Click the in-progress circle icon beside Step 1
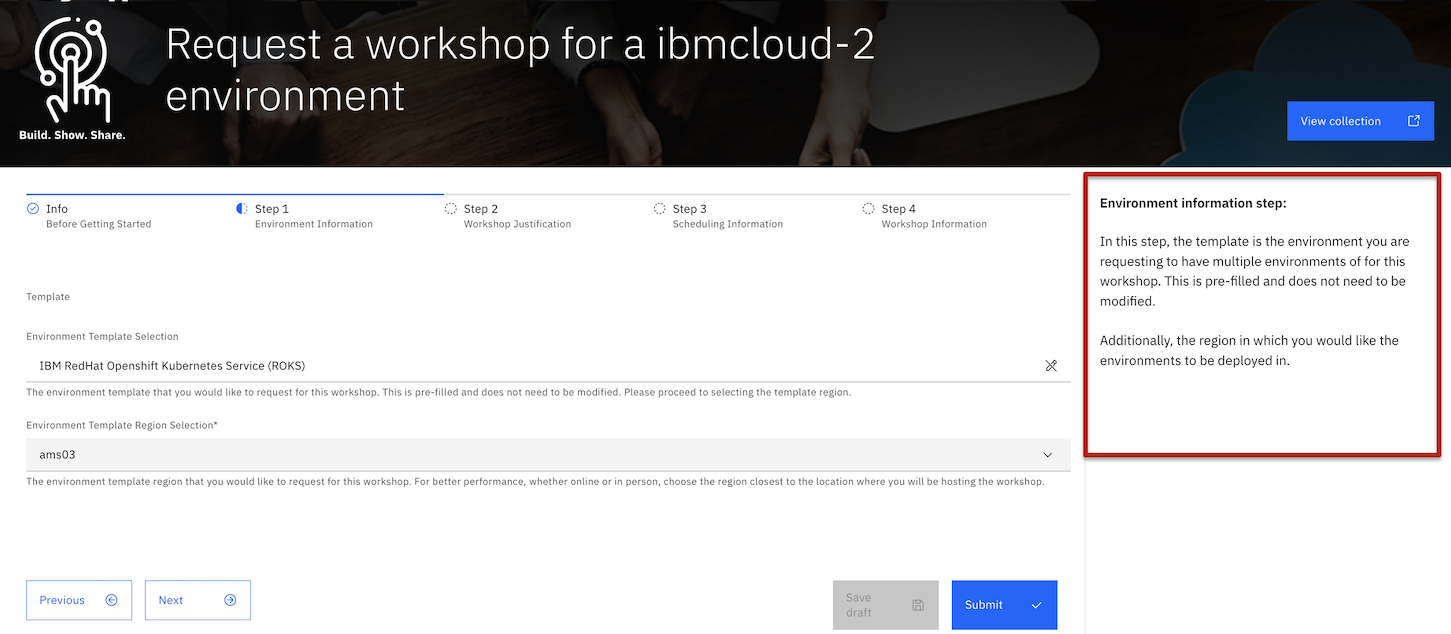Viewport: 1451px width, 634px height. [241, 208]
